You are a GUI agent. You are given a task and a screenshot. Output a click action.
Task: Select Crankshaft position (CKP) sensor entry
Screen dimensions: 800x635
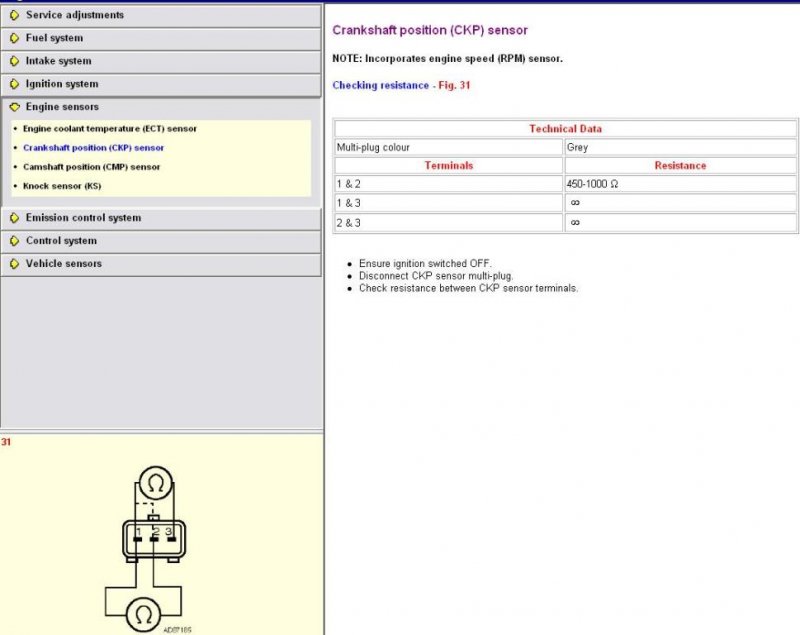[x=94, y=148]
